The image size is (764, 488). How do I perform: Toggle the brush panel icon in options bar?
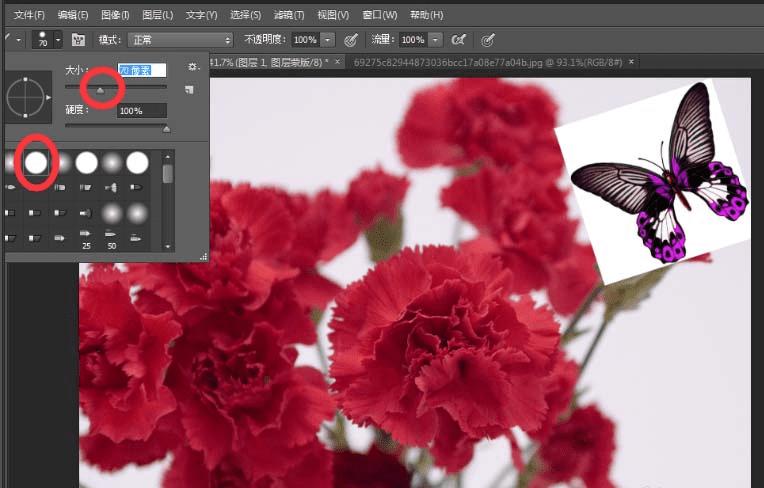point(78,40)
